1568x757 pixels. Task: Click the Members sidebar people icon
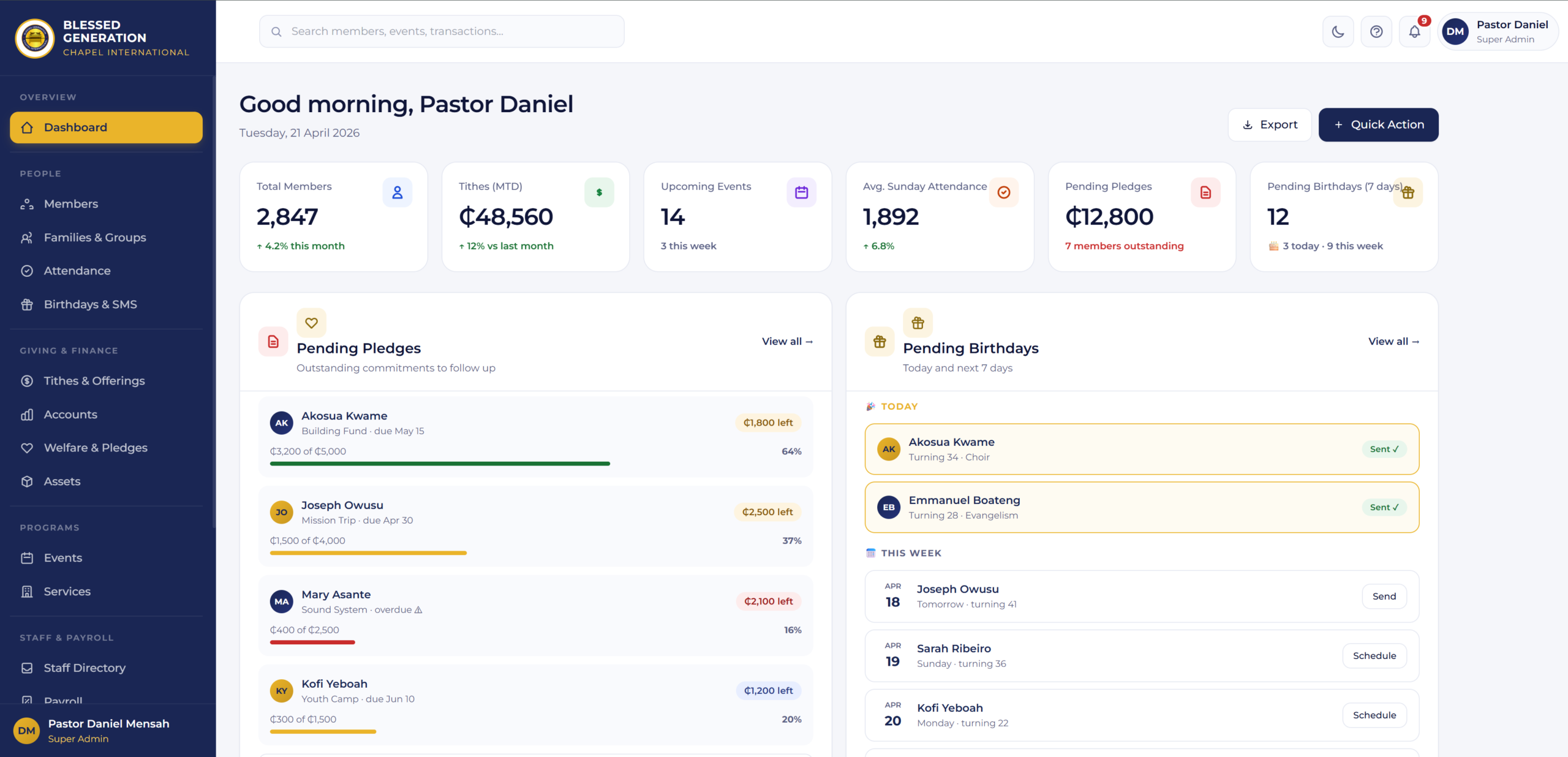(x=27, y=204)
